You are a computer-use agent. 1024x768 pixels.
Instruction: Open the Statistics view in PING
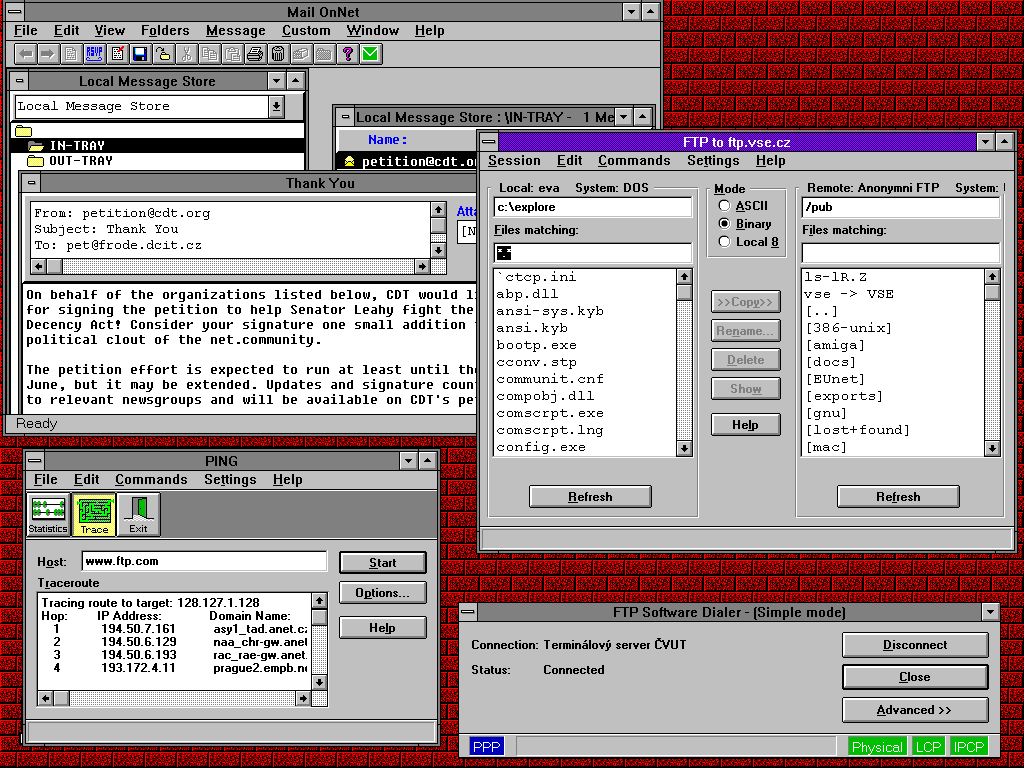pyautogui.click(x=48, y=514)
